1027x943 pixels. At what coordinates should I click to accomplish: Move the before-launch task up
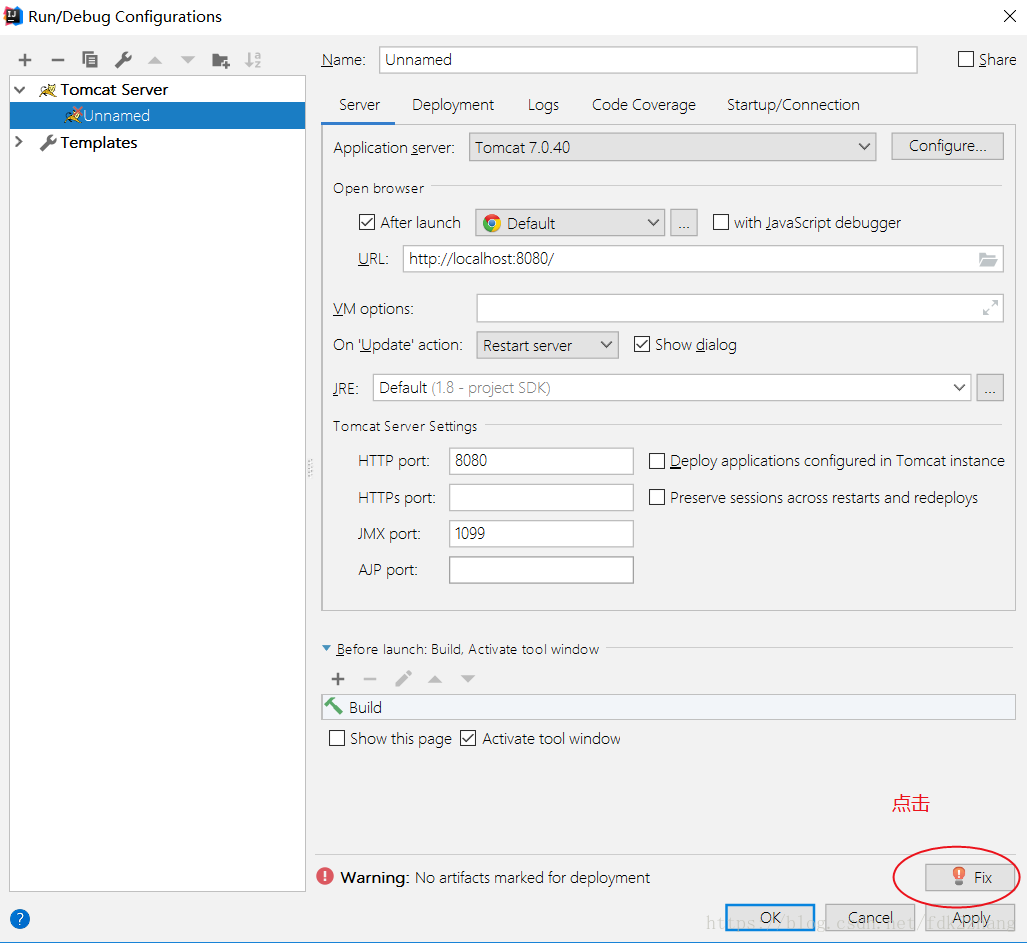pyautogui.click(x=435, y=679)
